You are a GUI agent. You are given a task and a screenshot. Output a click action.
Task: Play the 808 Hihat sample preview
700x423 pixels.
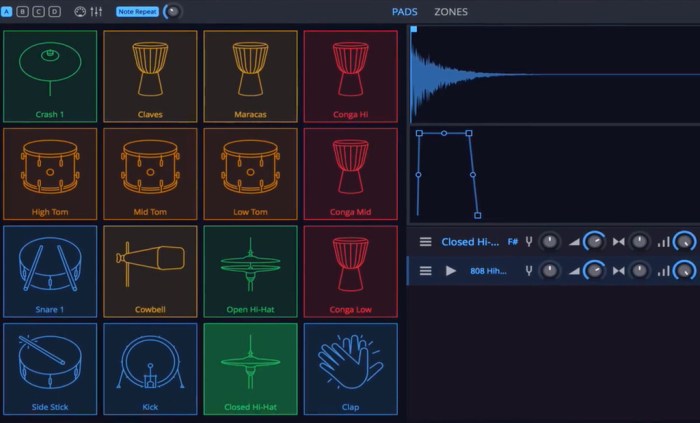pyautogui.click(x=451, y=271)
